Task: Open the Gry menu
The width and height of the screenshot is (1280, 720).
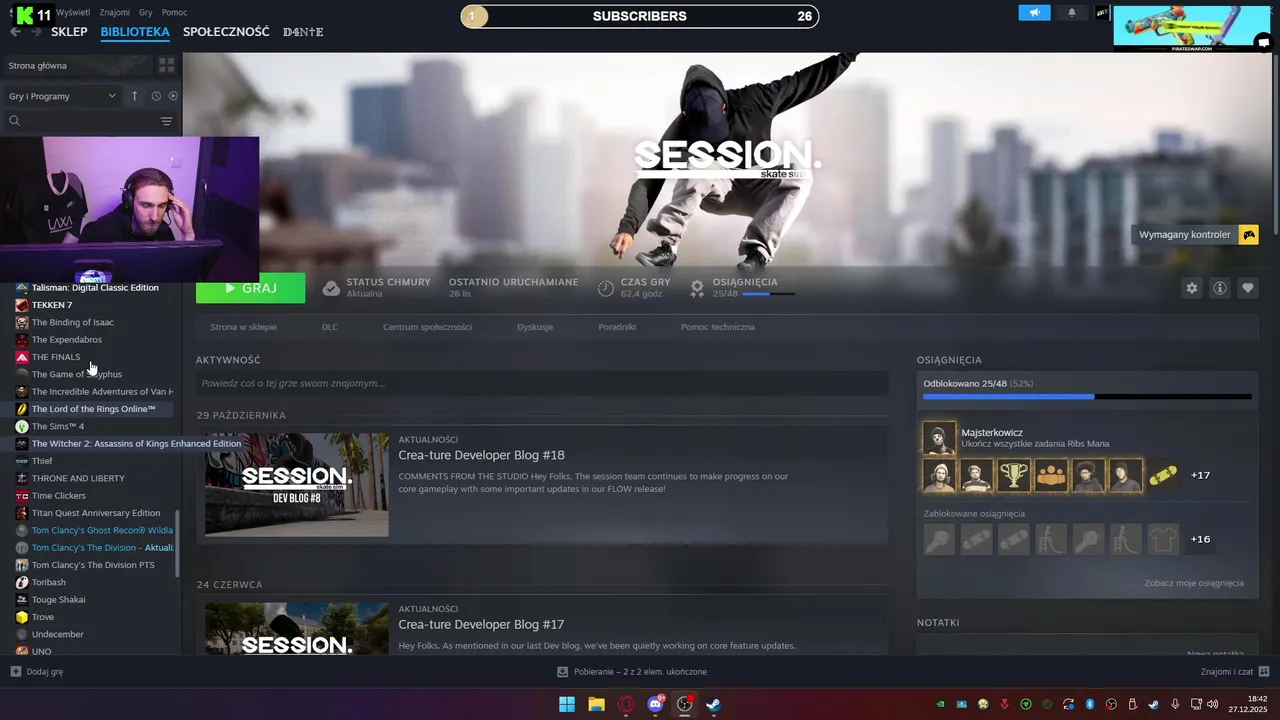Action: (x=146, y=12)
